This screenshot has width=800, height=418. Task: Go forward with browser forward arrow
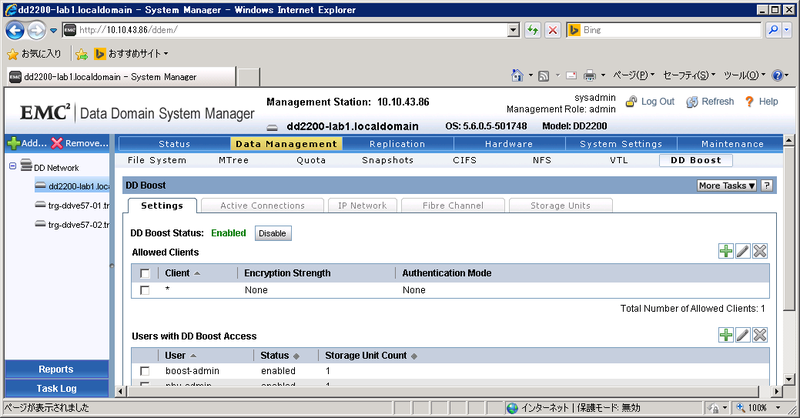36,30
